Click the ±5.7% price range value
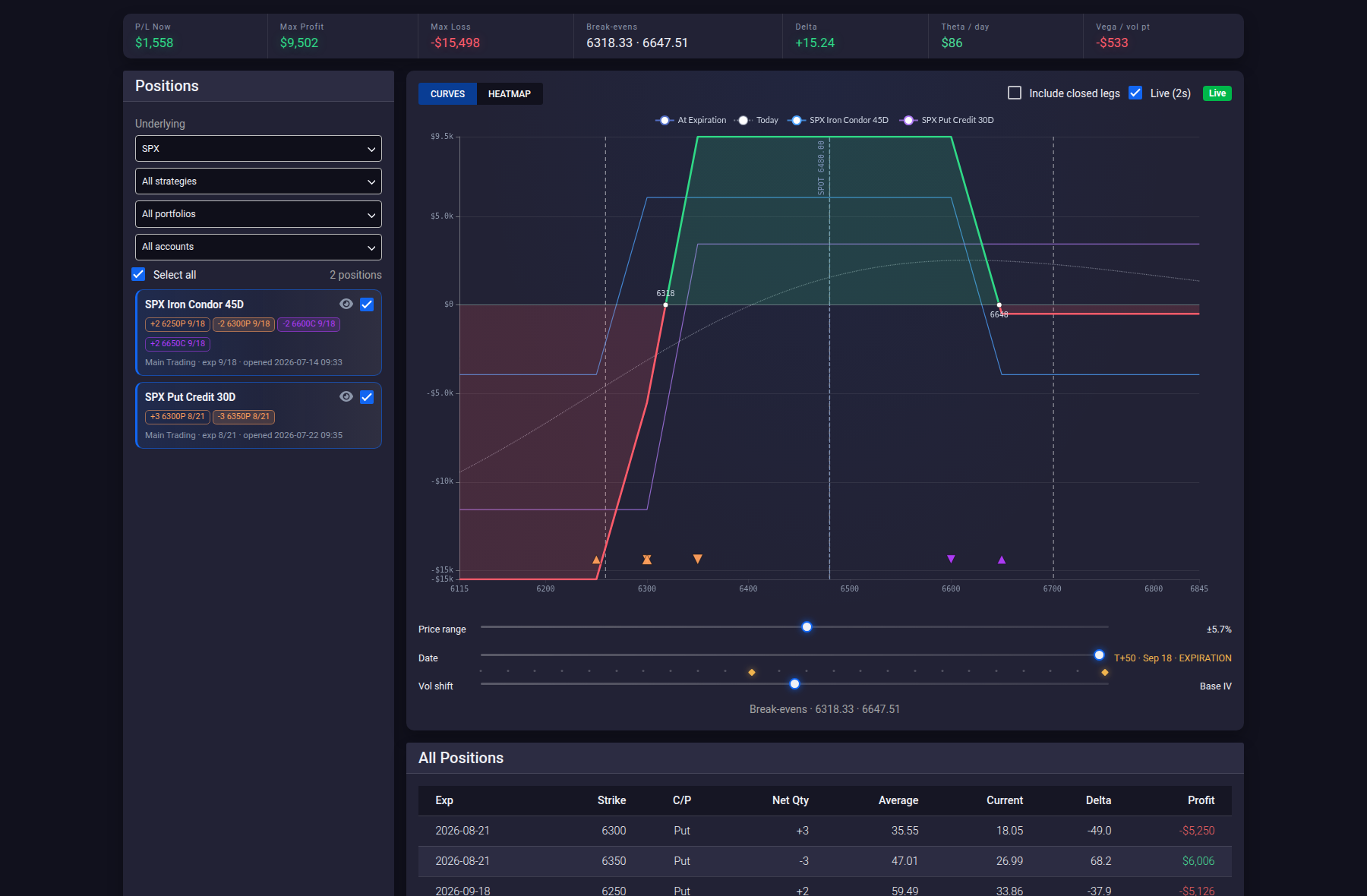This screenshot has width=1367, height=896. [x=1219, y=629]
